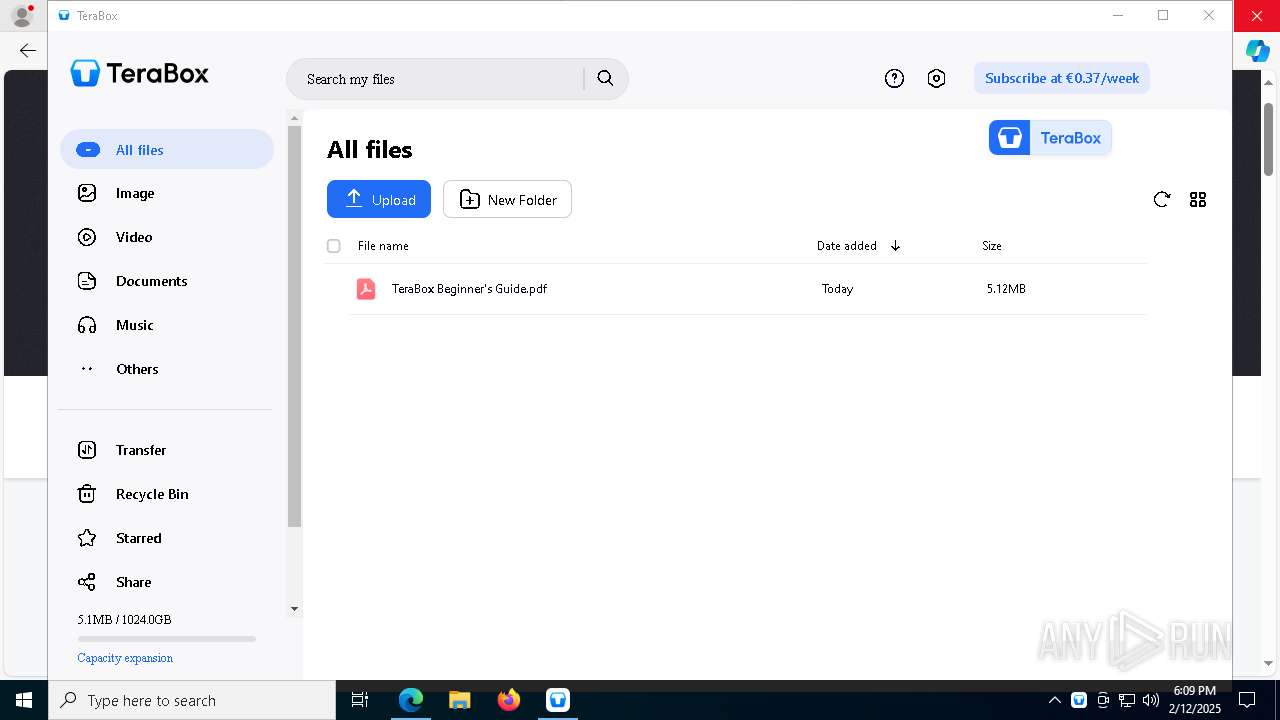Open the volume tray icon
1280x720 pixels.
1151,700
